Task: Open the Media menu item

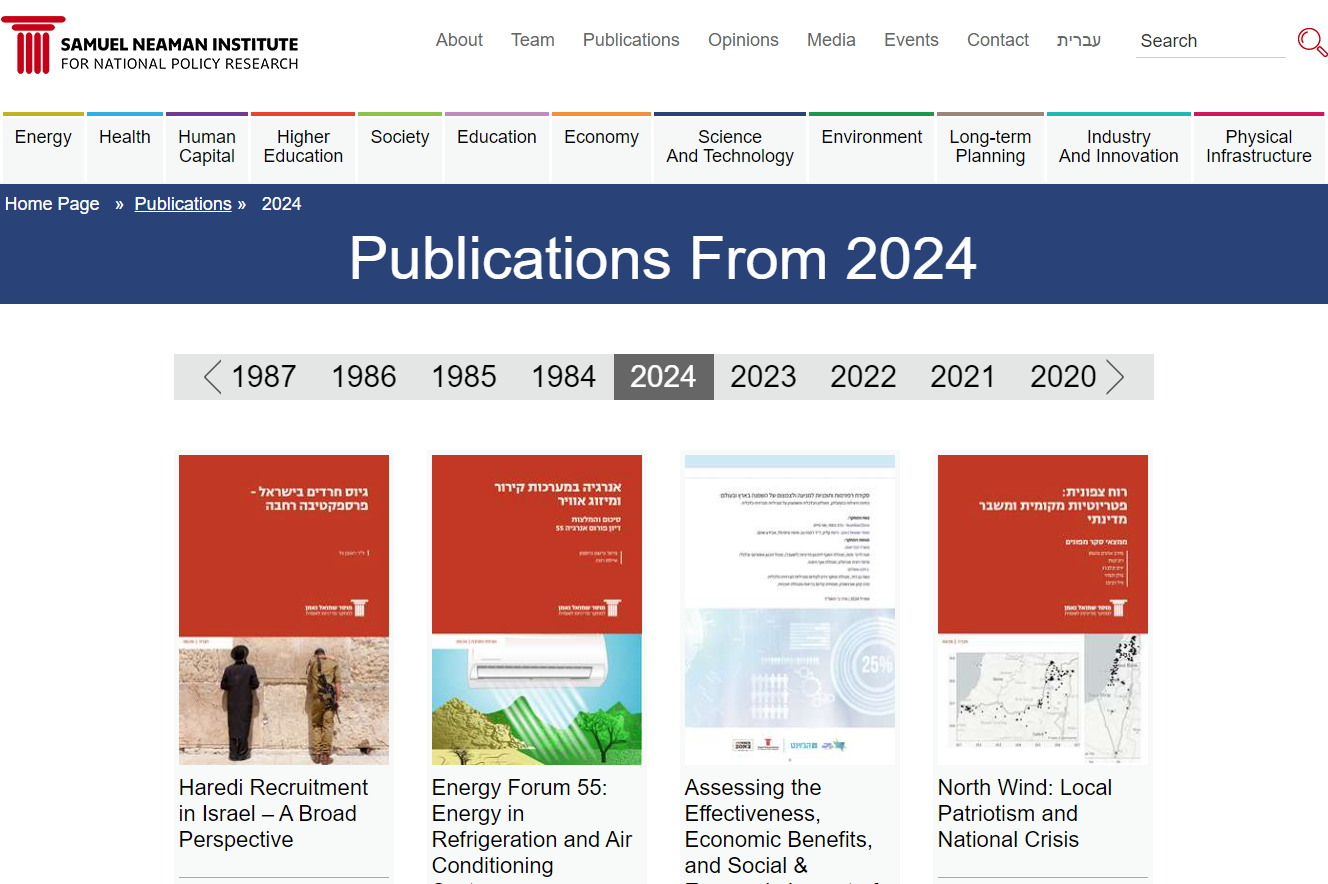Action: point(831,40)
